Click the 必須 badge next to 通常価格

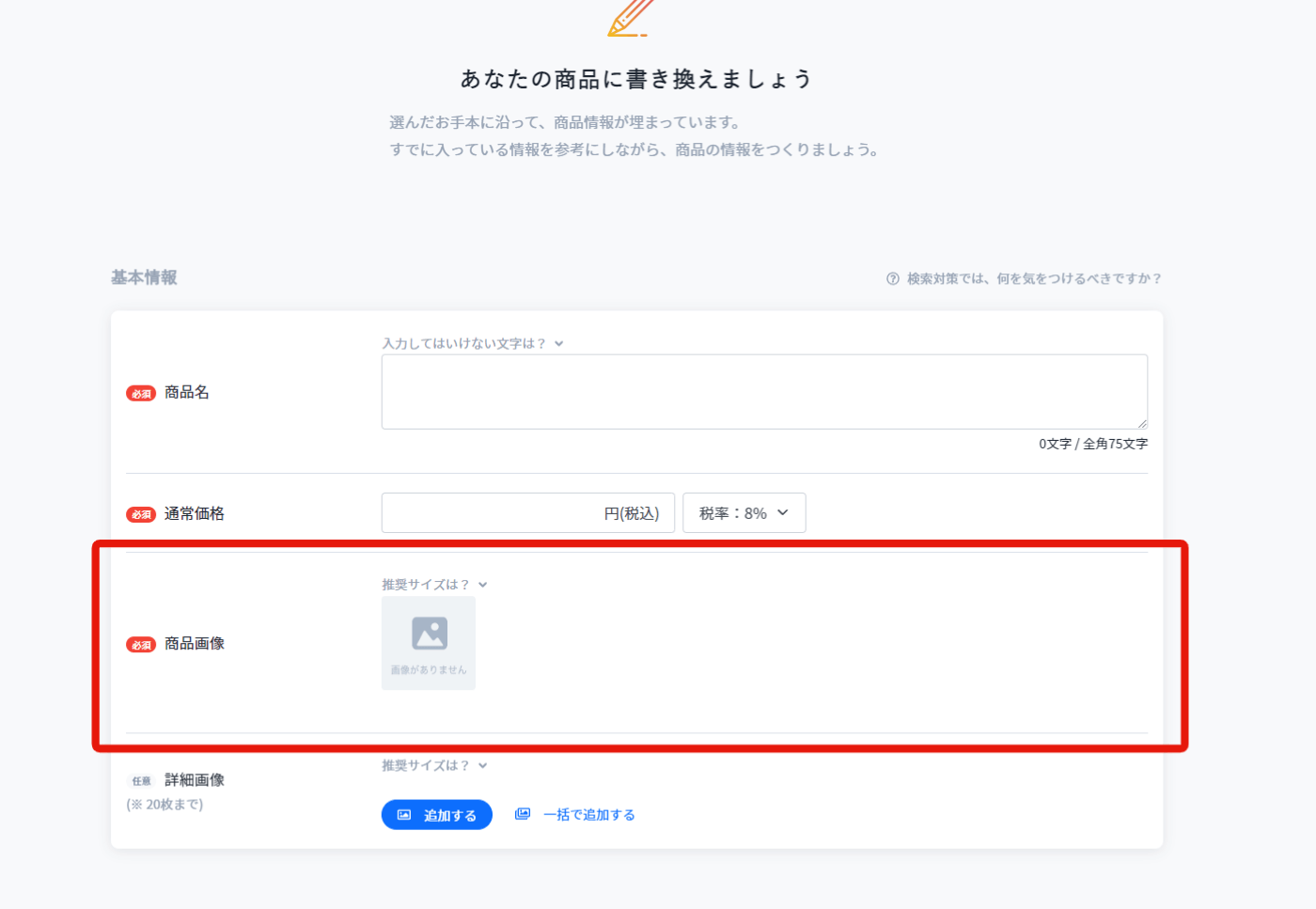point(141,514)
